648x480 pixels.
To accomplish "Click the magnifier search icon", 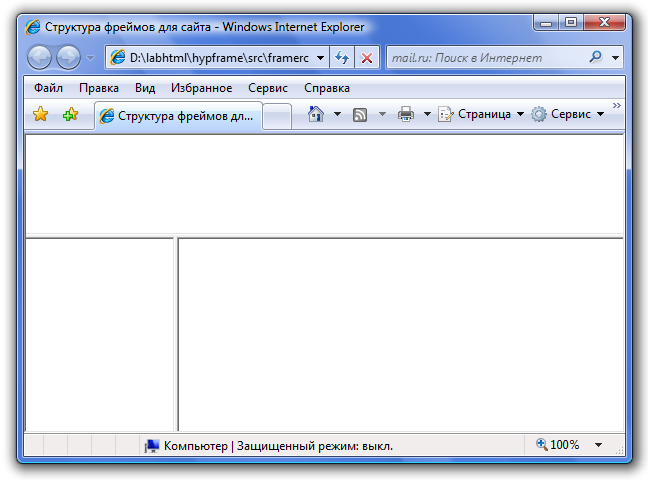I will (x=596, y=57).
